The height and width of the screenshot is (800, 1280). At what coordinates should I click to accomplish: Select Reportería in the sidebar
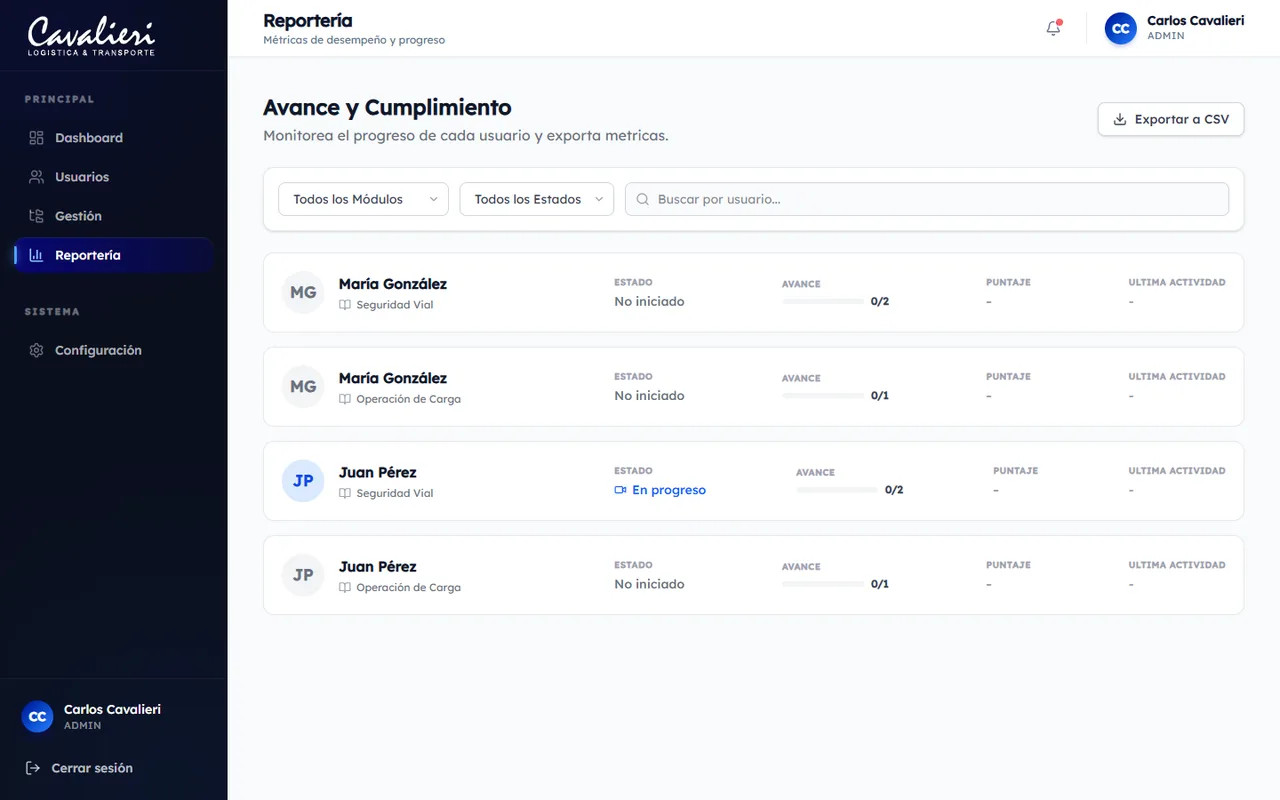[113, 255]
